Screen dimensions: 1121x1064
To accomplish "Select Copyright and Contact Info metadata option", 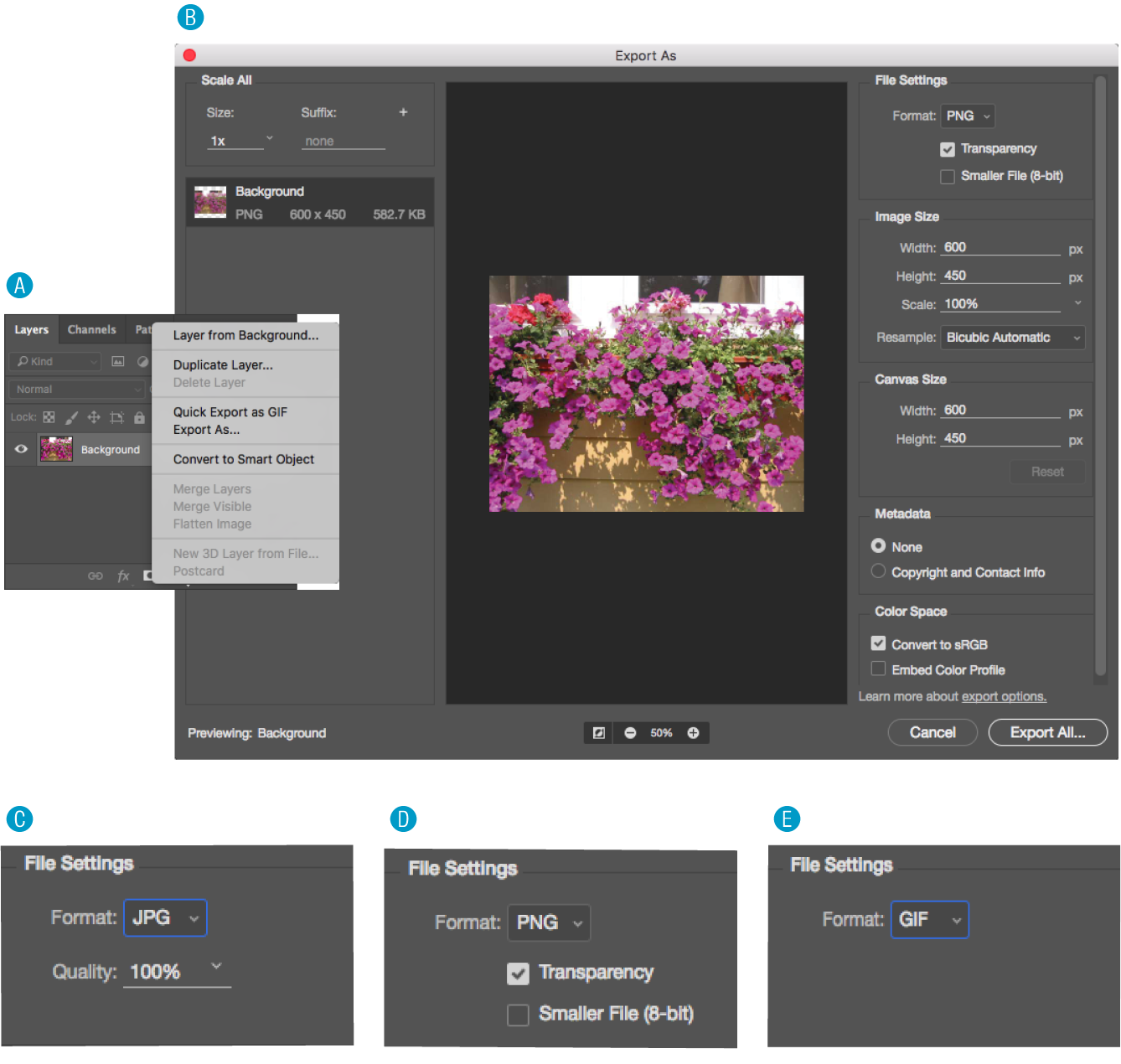I will coord(878,571).
